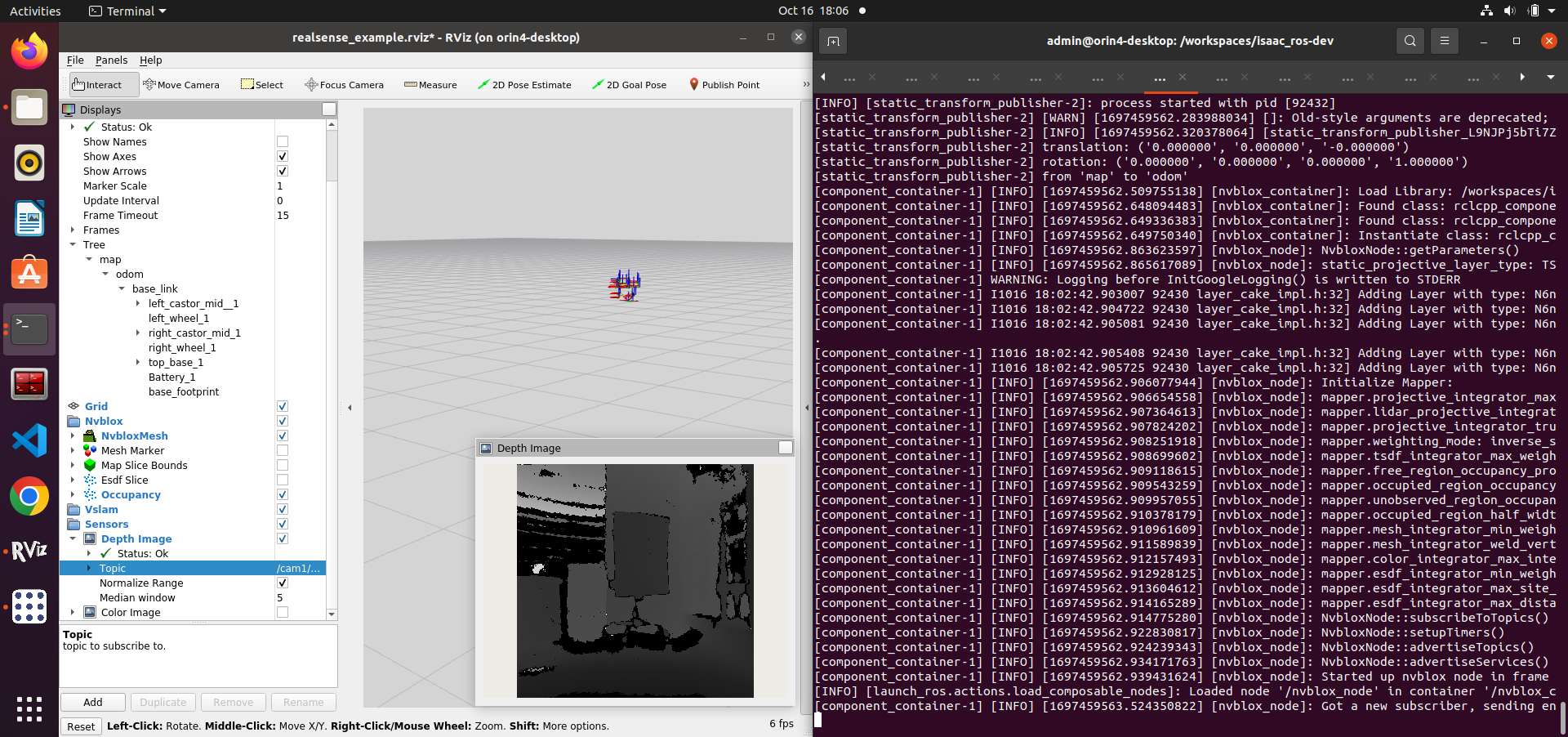Collapse the odom frame in the TF tree
This screenshot has height=737, width=1568.
tap(105, 274)
